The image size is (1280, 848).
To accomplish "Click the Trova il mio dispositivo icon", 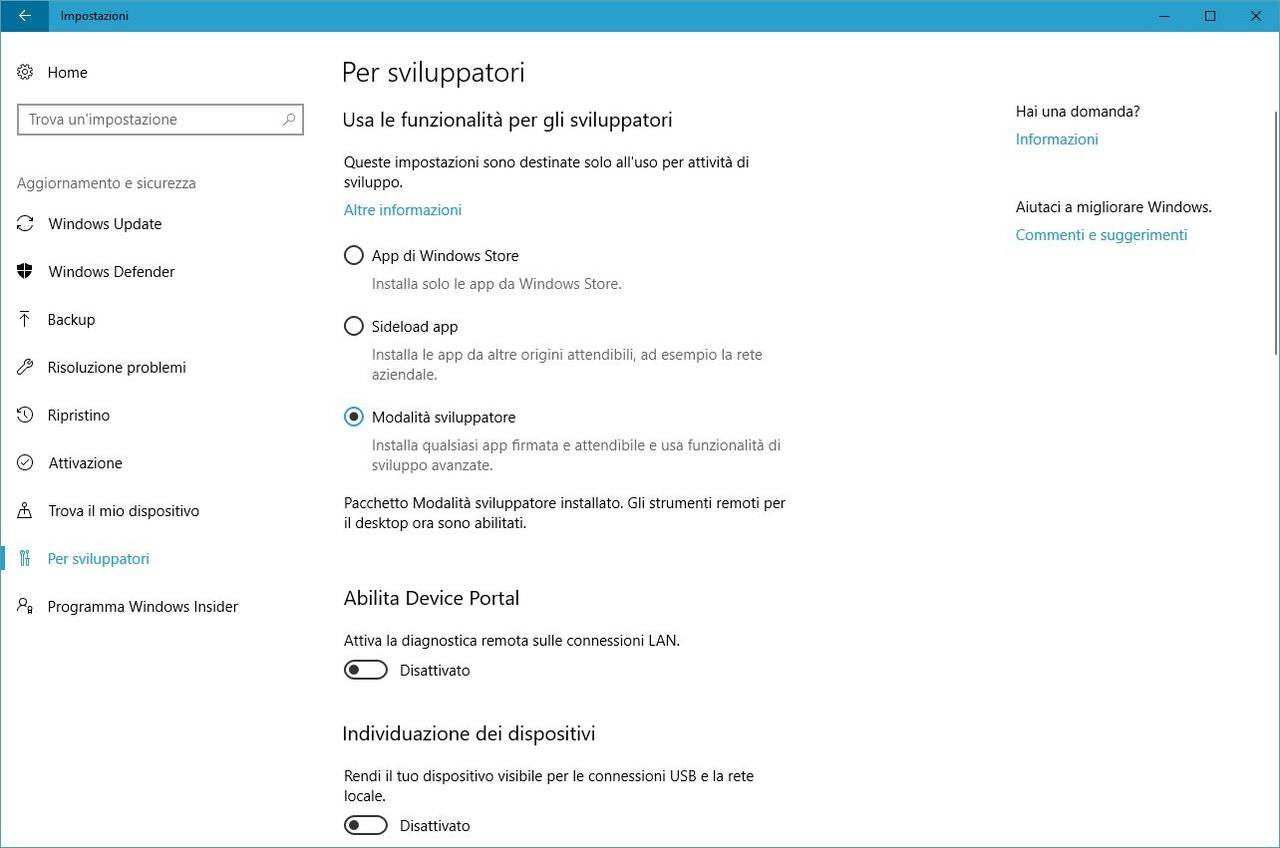I will tap(26, 511).
